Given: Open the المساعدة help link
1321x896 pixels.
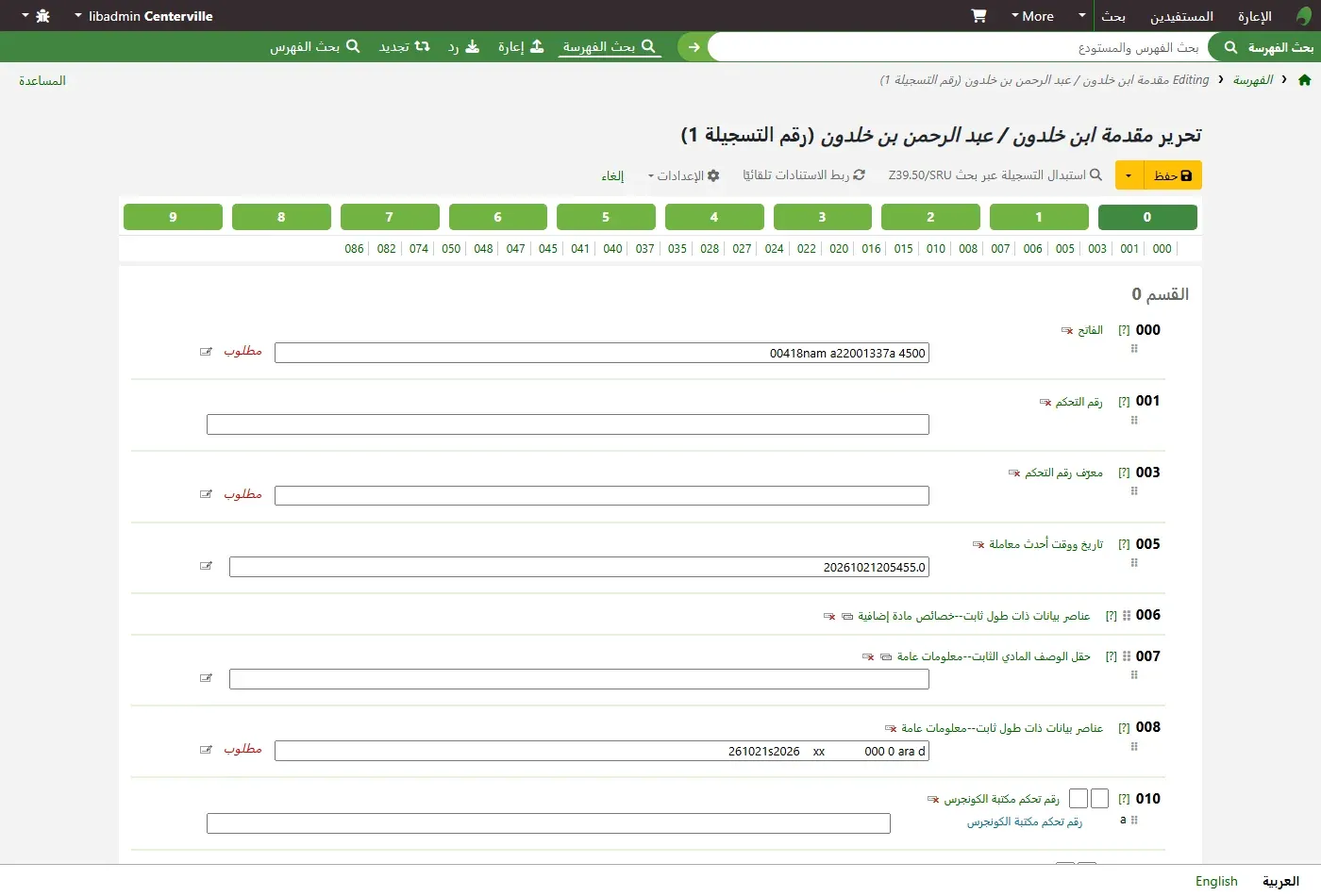Looking at the screenshot, I should click(42, 81).
